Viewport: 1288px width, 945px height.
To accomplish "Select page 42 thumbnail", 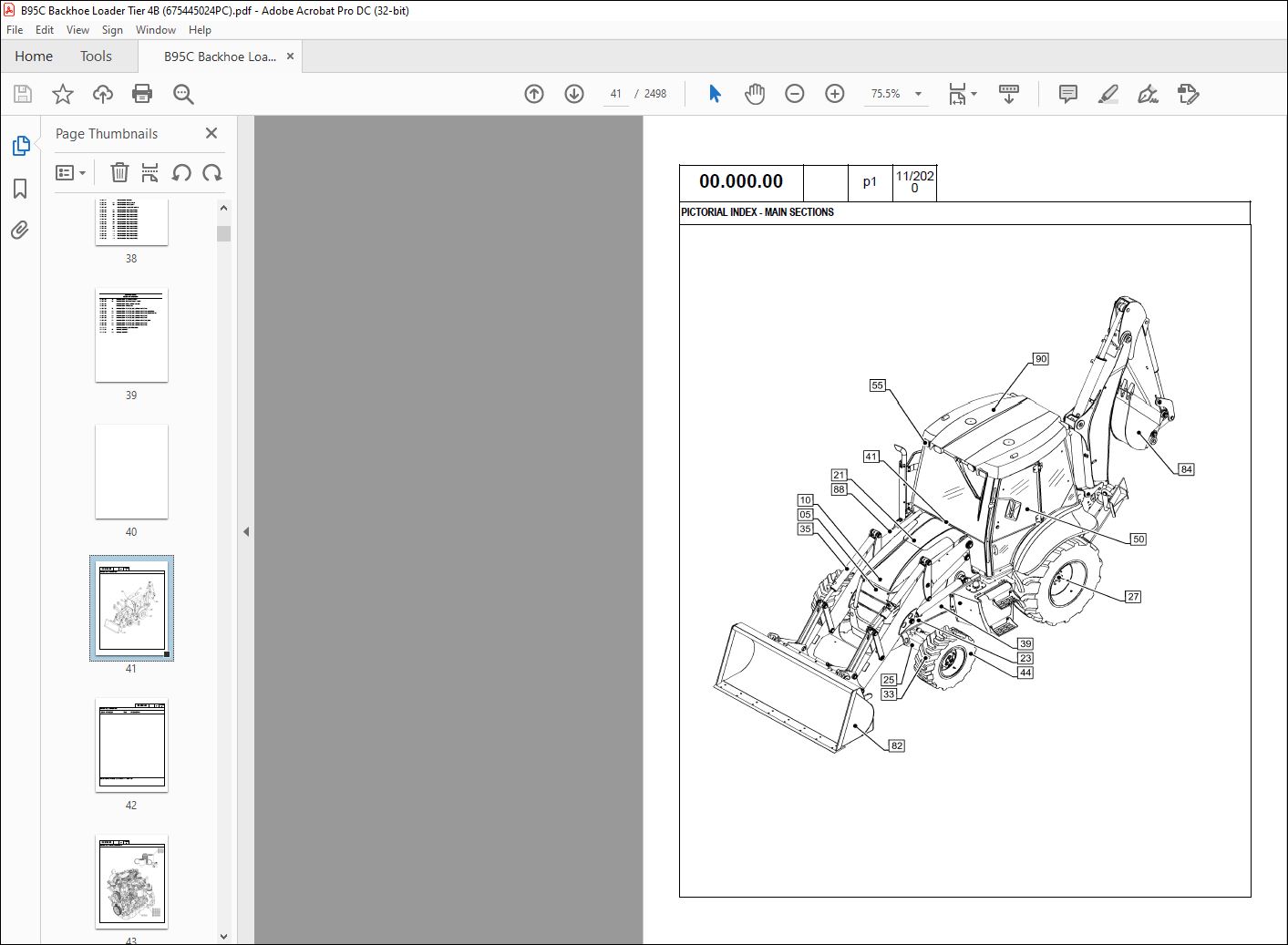I will tap(131, 745).
